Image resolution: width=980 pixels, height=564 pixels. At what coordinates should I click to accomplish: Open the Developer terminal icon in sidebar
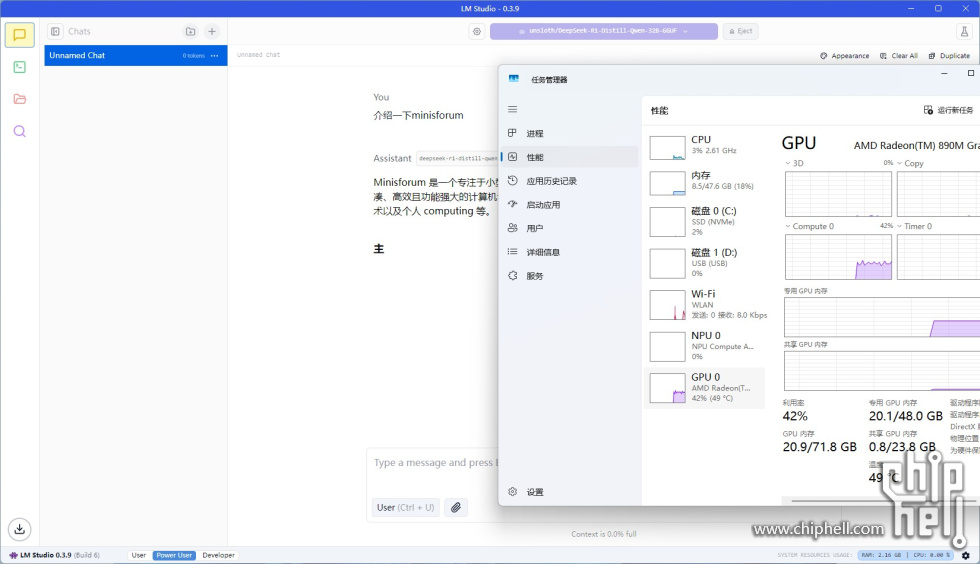click(x=19, y=67)
